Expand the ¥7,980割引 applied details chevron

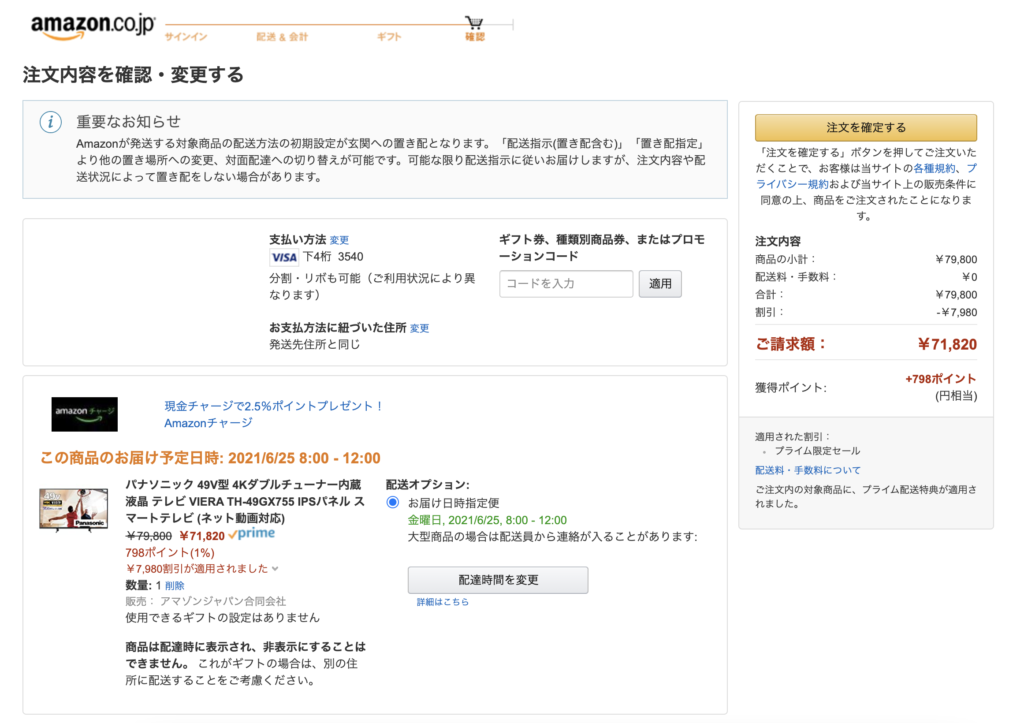(x=275, y=569)
